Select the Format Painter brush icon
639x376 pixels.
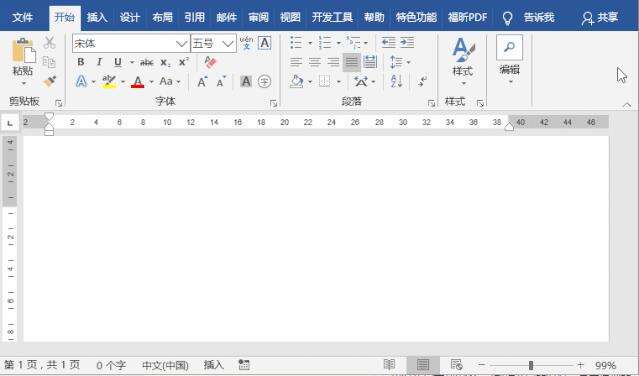click(50, 81)
